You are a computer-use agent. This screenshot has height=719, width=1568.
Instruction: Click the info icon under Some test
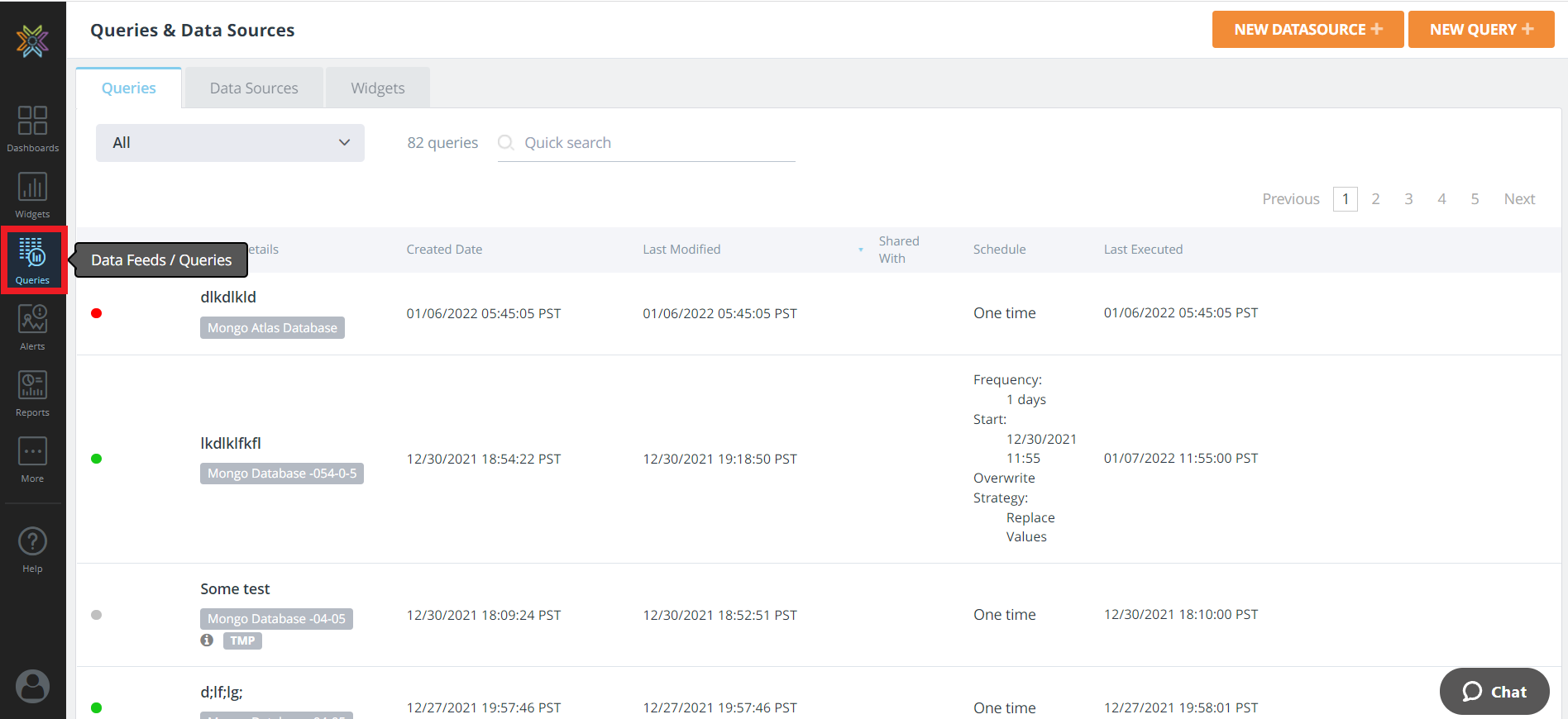coord(207,640)
